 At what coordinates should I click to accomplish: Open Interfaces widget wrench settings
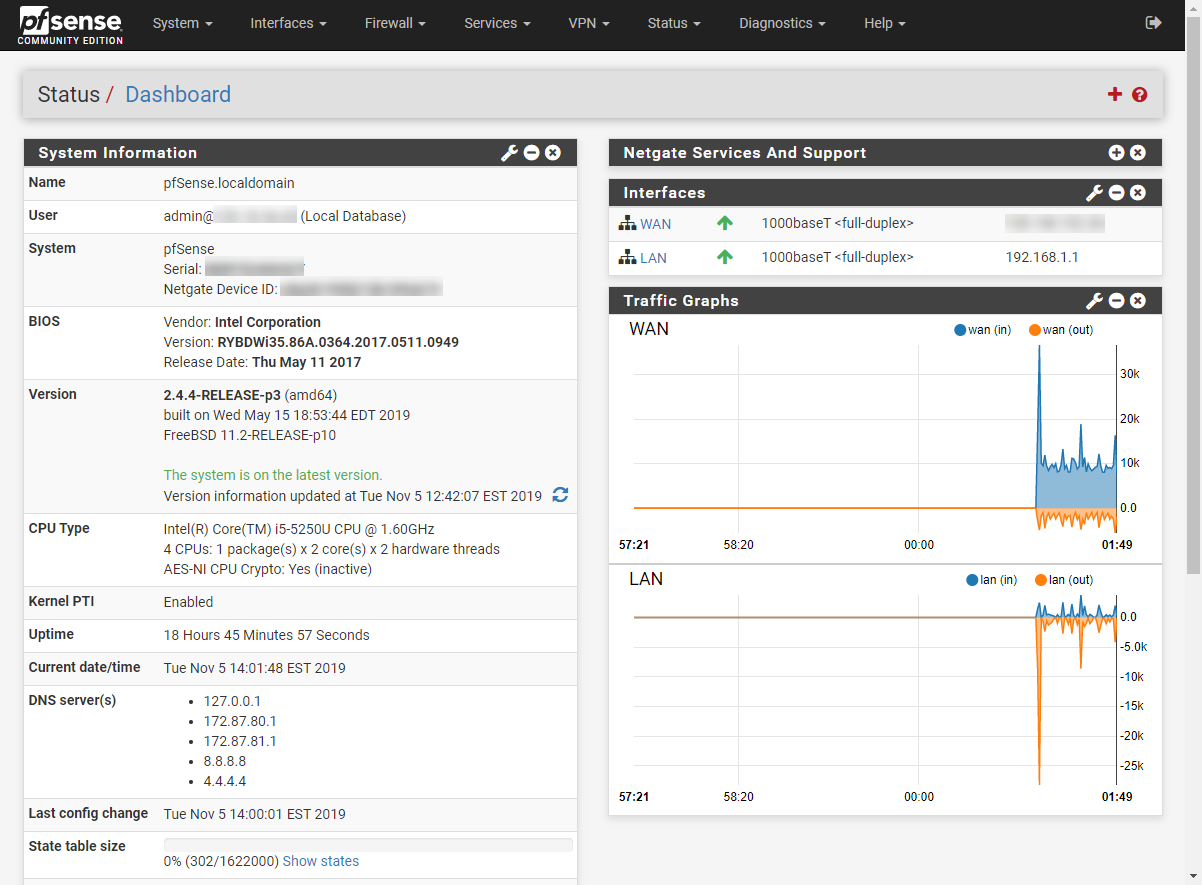[1095, 193]
